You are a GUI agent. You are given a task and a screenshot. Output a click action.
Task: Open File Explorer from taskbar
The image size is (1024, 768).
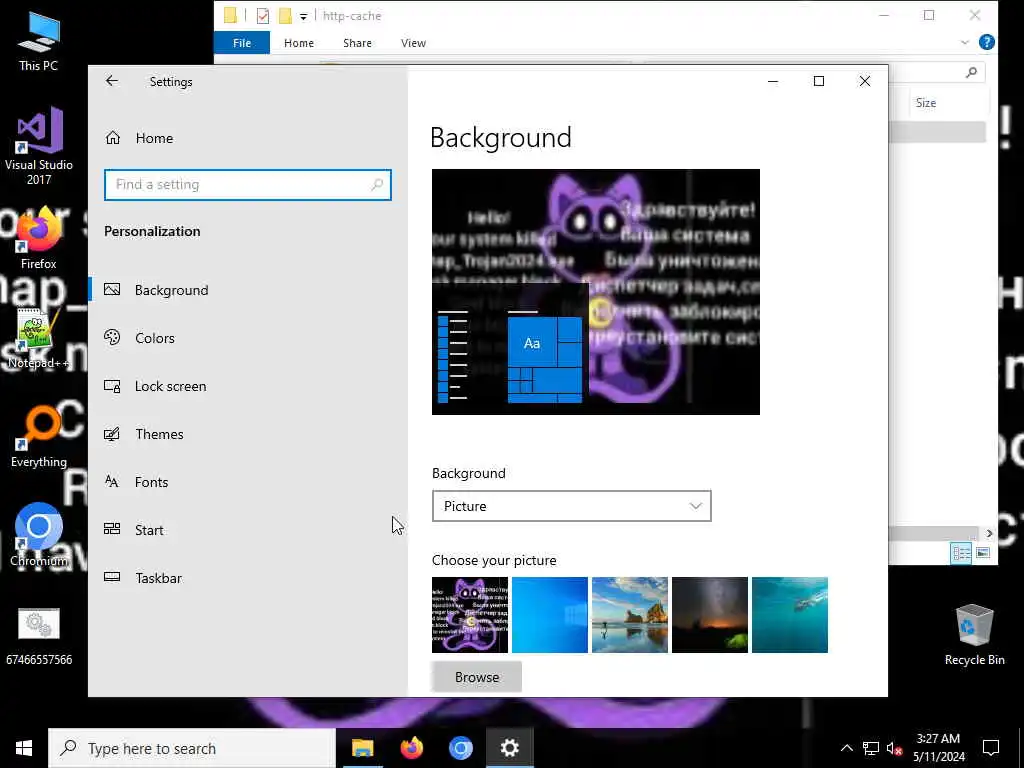coord(362,748)
